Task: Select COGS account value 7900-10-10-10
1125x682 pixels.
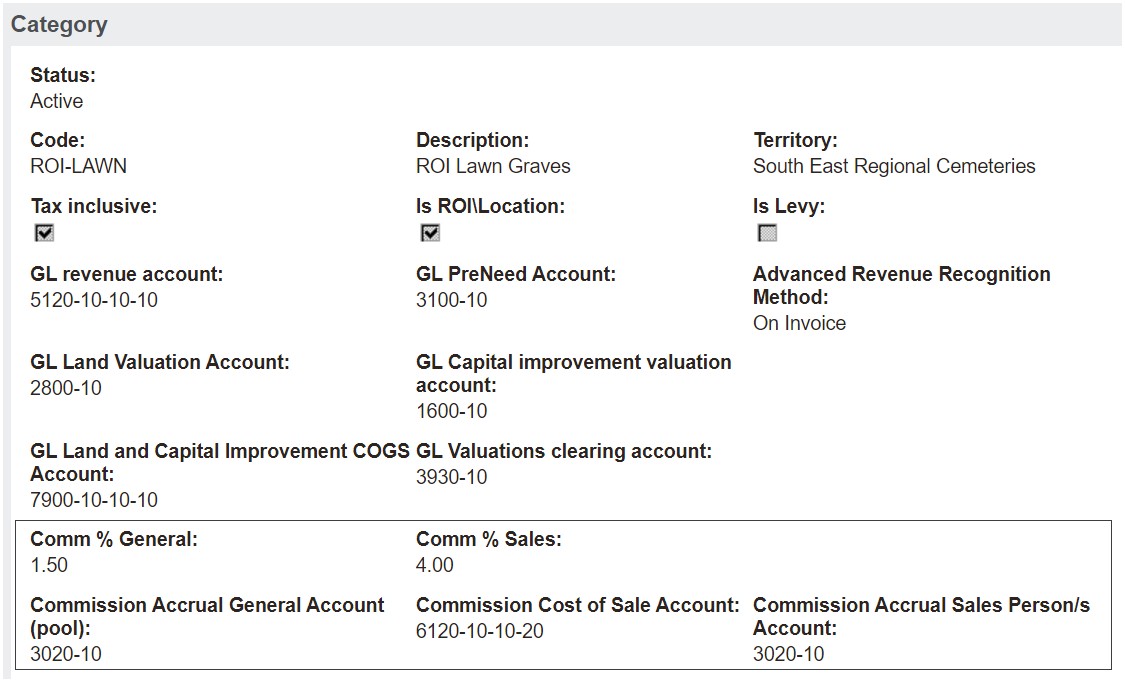Action: coord(94,500)
